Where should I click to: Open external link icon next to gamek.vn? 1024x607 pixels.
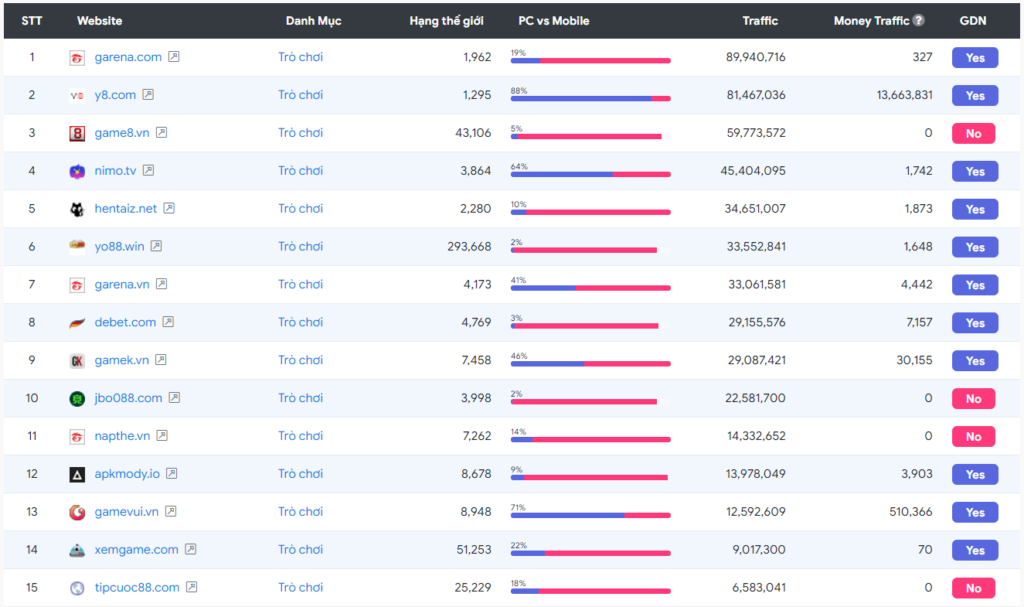point(160,360)
